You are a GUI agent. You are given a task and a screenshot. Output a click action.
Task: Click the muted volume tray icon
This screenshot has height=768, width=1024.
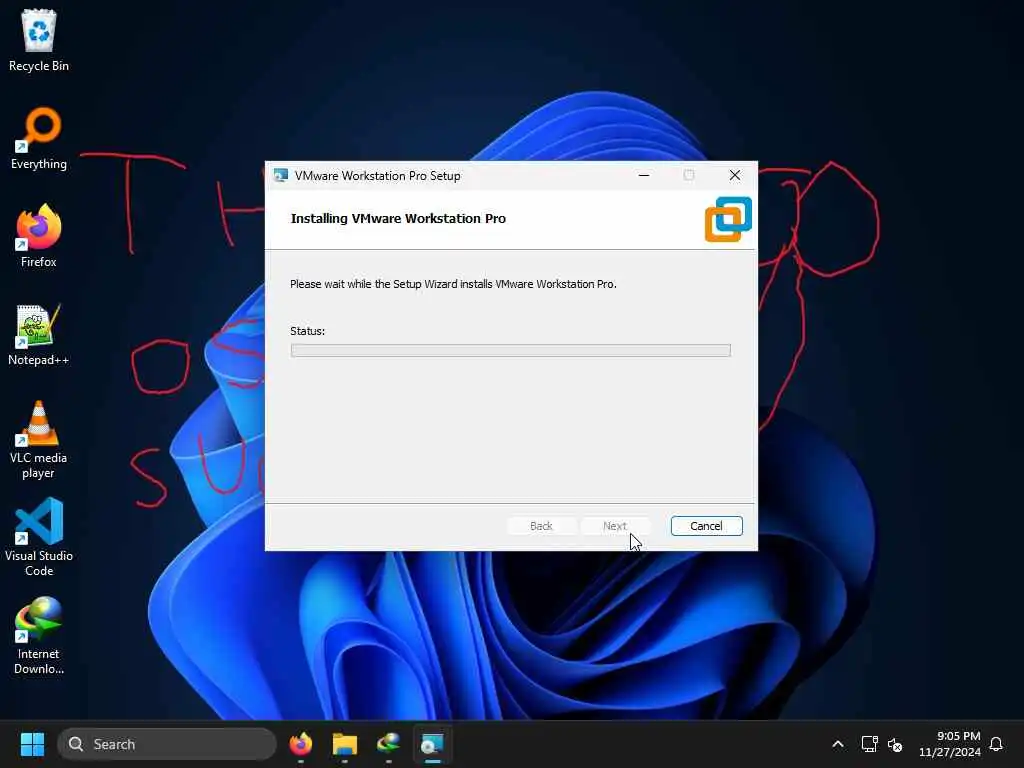[x=895, y=744]
